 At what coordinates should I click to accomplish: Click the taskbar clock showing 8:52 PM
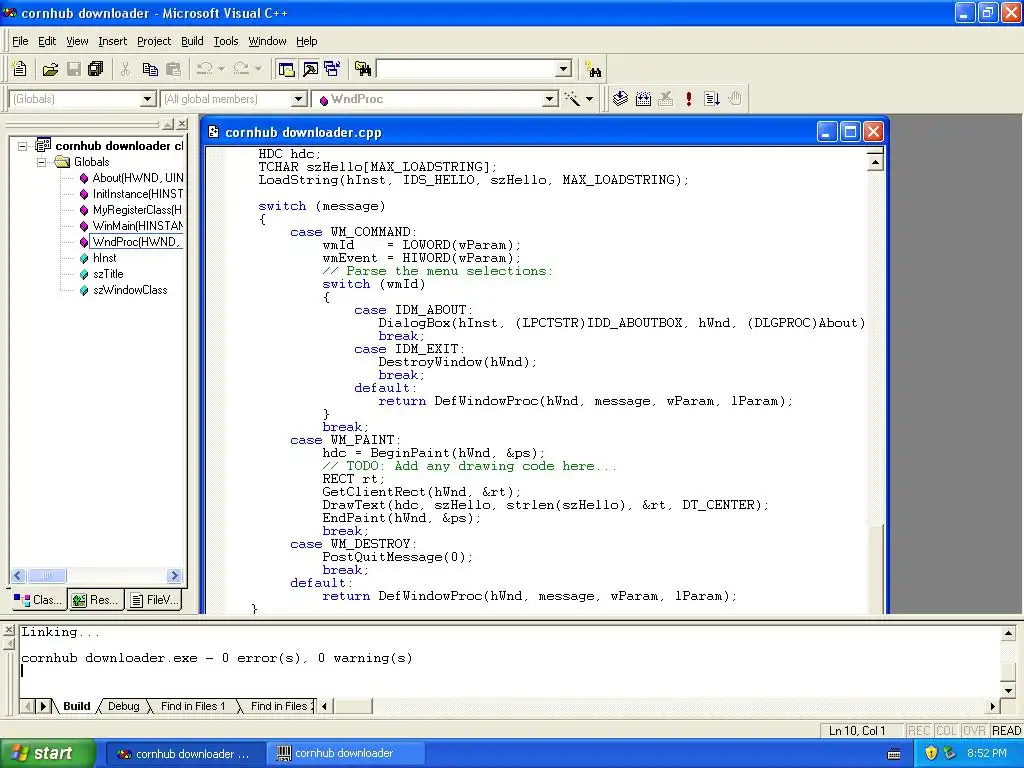point(986,753)
